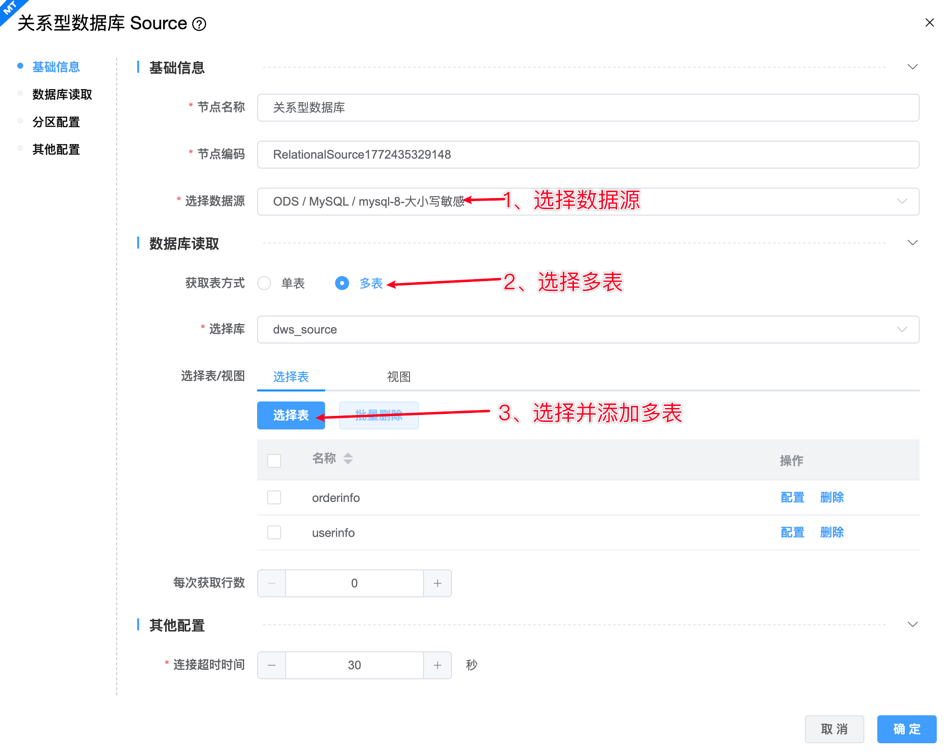Click the blue 选择表 button
952x756 pixels.
pos(291,415)
